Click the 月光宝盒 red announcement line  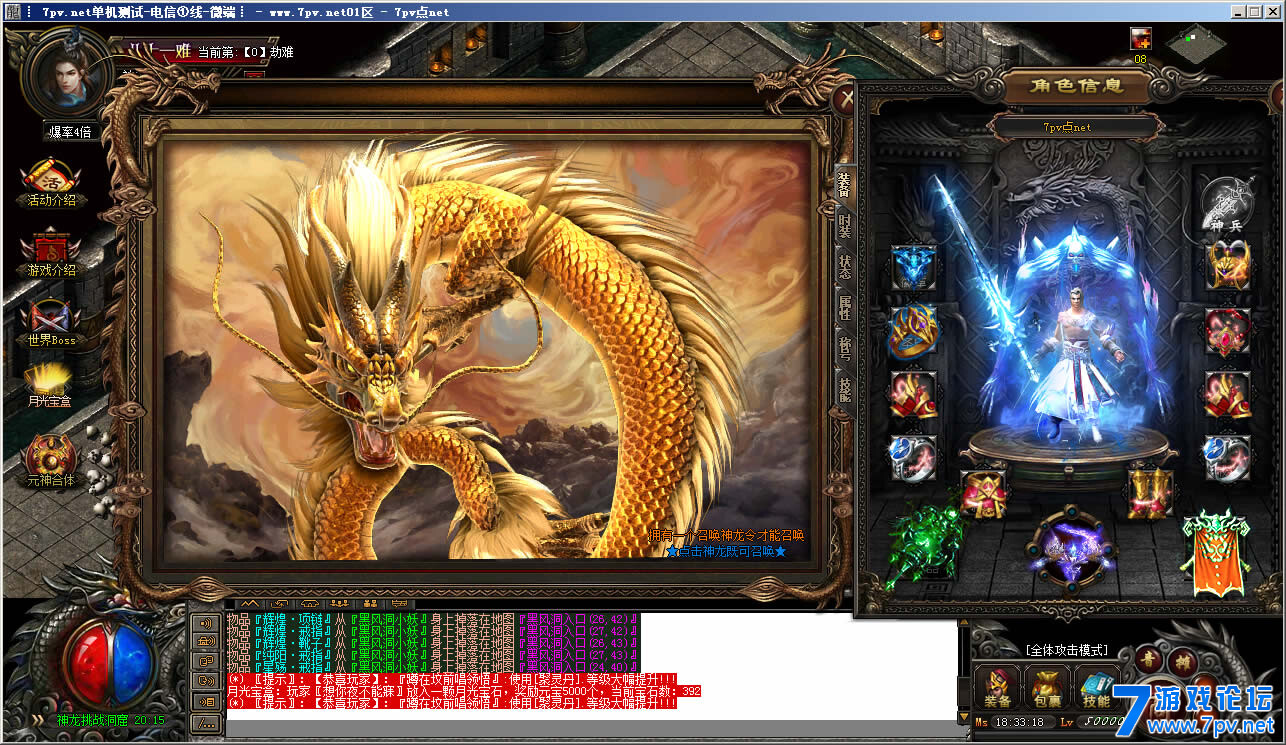[464, 691]
